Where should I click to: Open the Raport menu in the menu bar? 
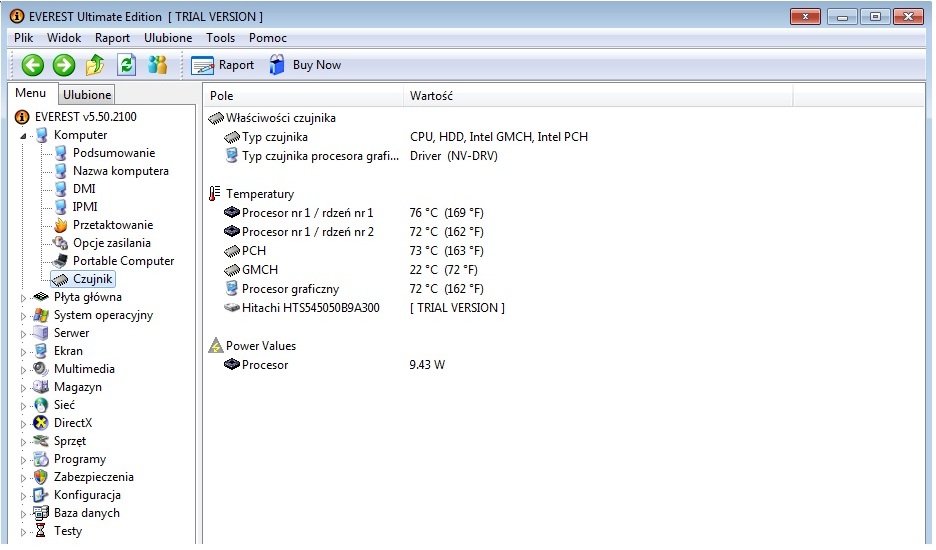coord(112,38)
